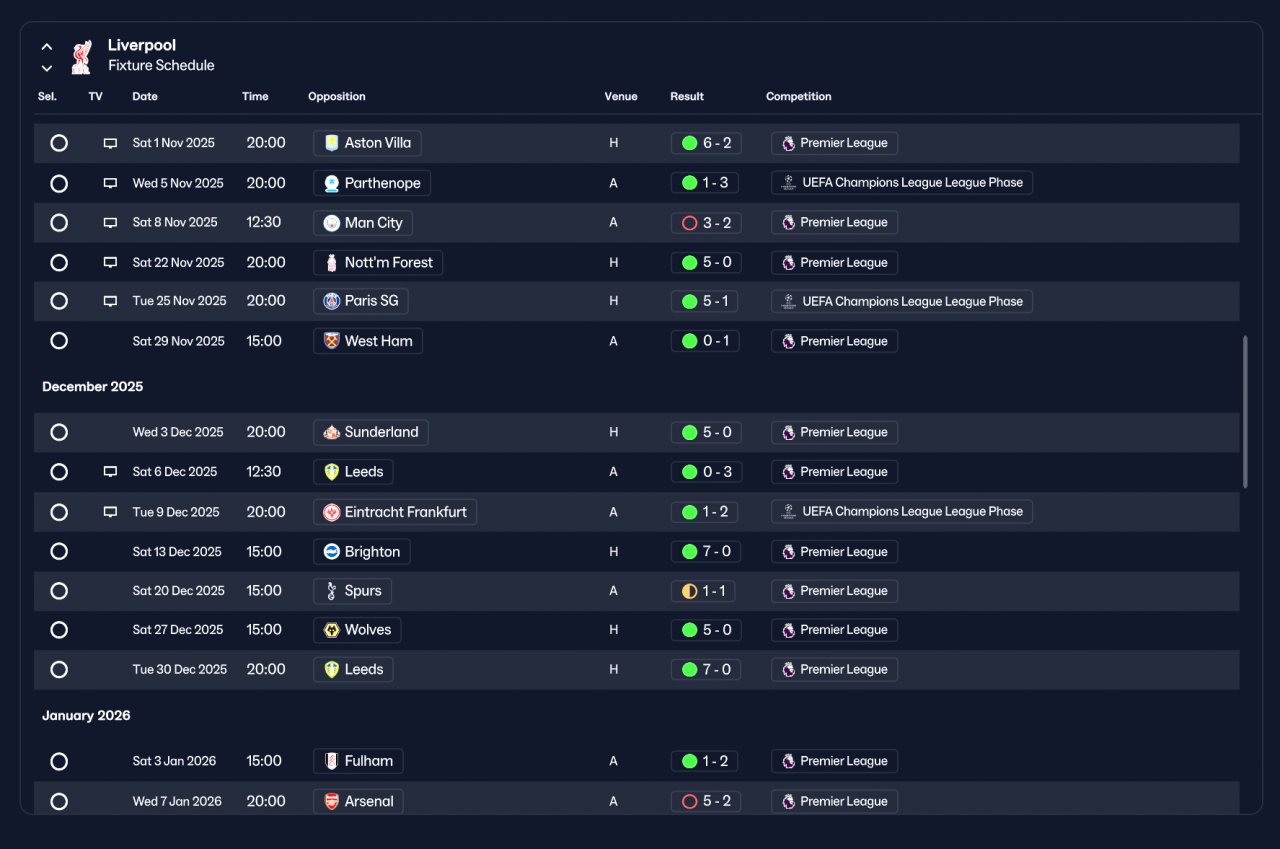Viewport: 1280px width, 849px height.
Task: Click the vertical scrollbar thumb on right
Action: [1245, 412]
